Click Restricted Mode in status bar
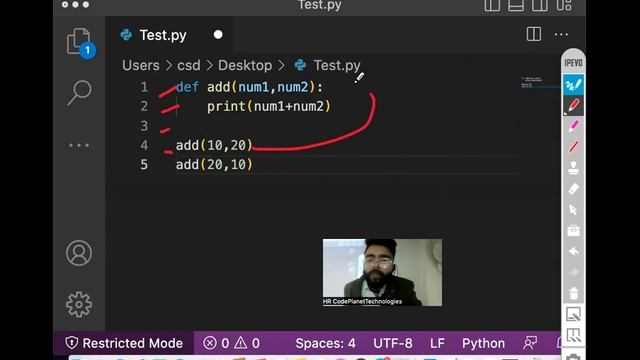 [x=124, y=343]
